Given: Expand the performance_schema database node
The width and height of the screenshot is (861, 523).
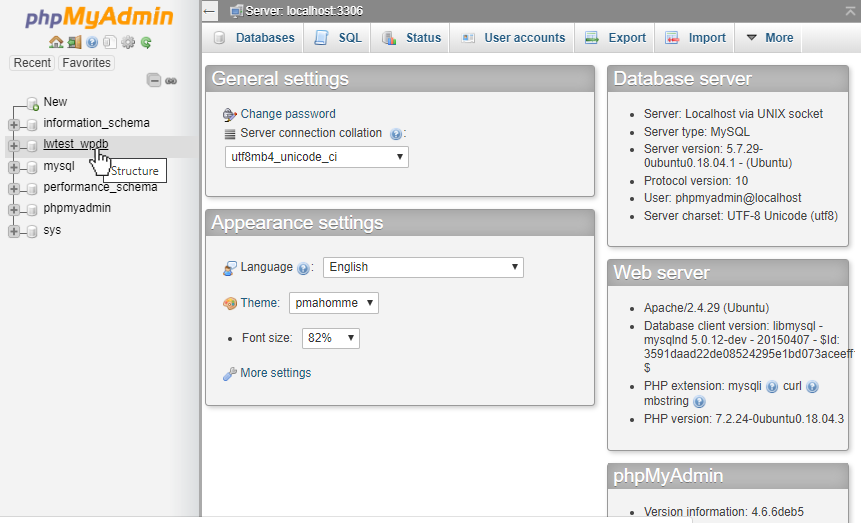Looking at the screenshot, I should click(x=14, y=188).
